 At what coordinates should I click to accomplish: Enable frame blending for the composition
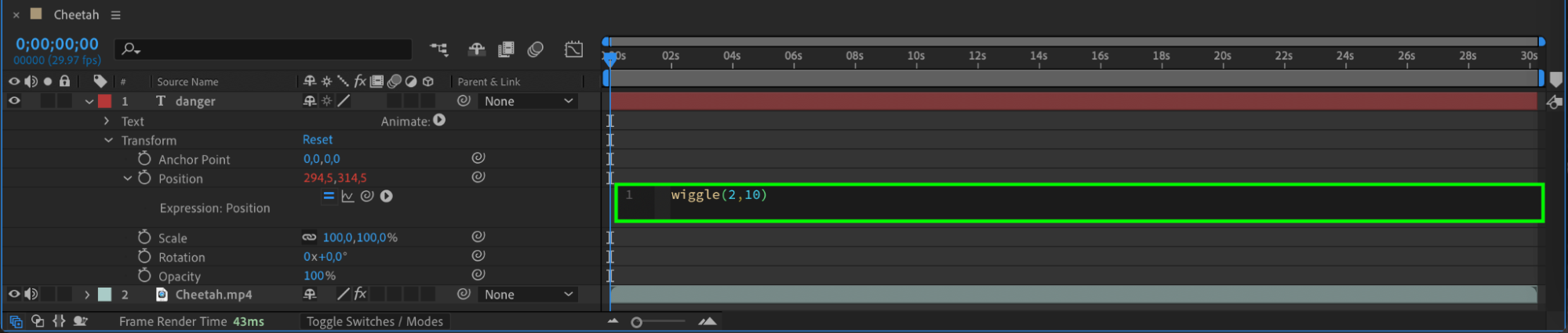(506, 49)
